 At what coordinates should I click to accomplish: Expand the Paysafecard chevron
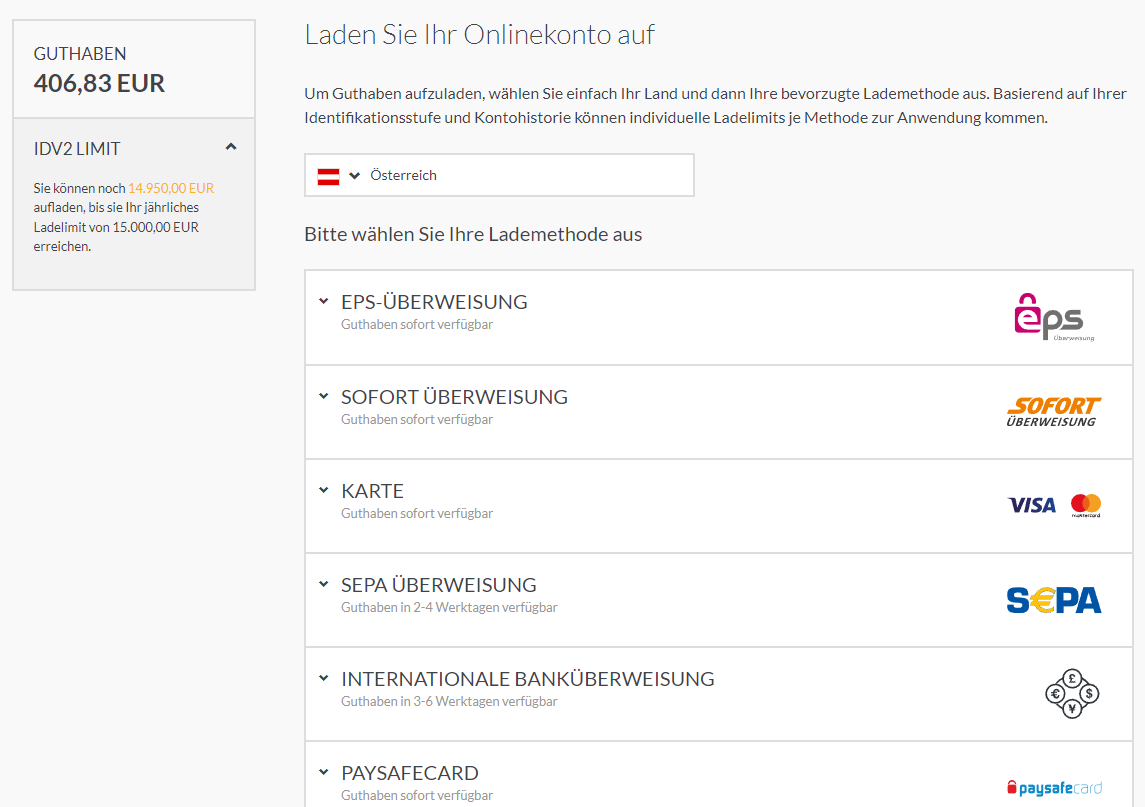tap(323, 772)
